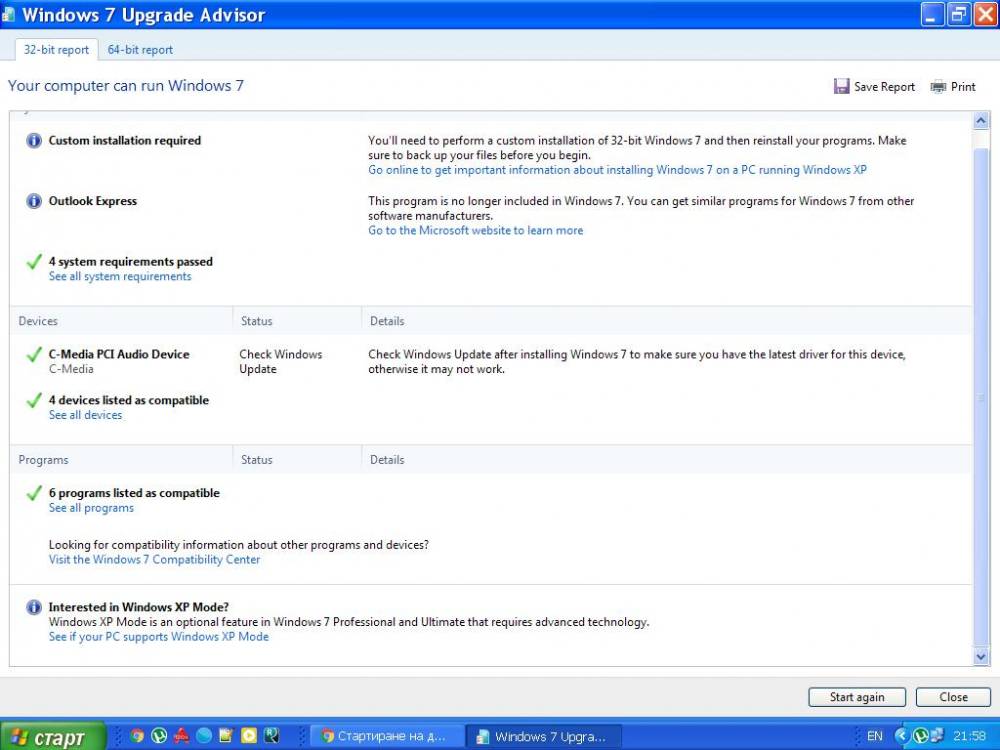Image resolution: width=1000 pixels, height=750 pixels.
Task: Launch uTorrent from the quick launch bar
Action: click(x=159, y=736)
